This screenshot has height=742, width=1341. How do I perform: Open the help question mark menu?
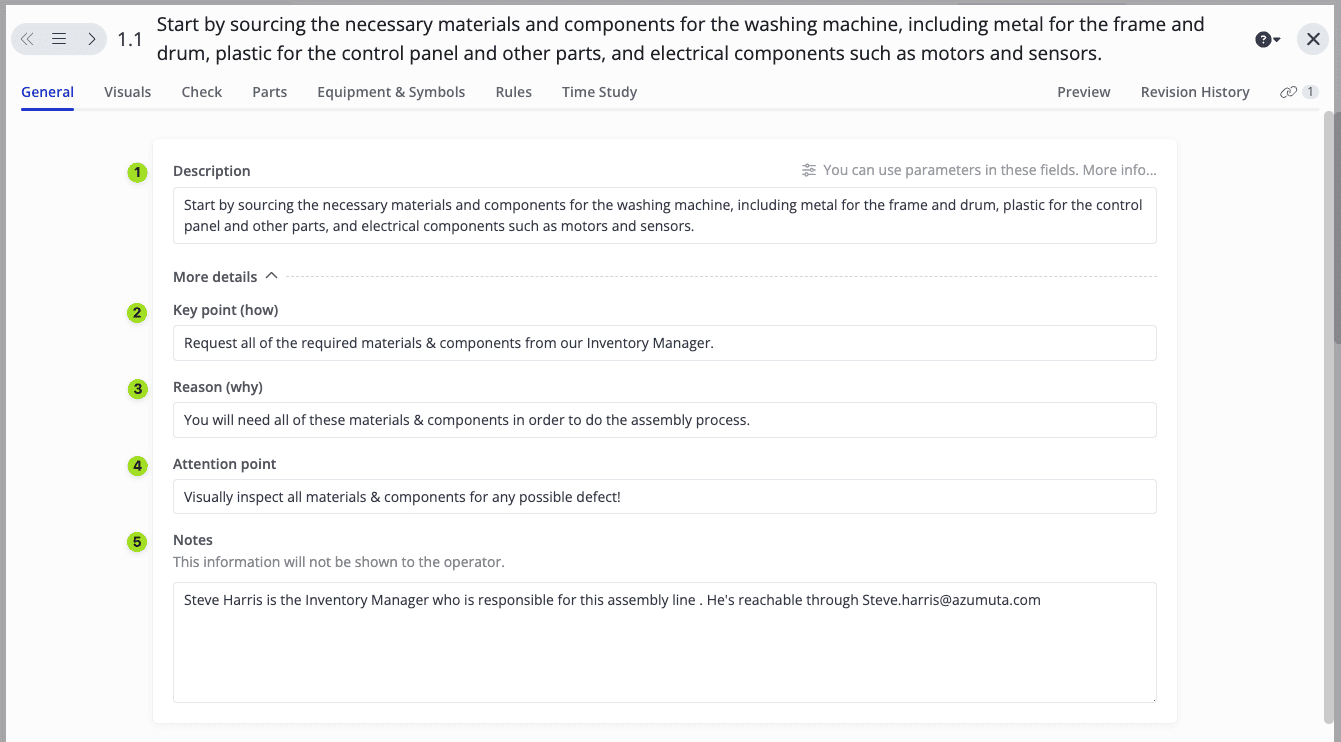(1267, 39)
